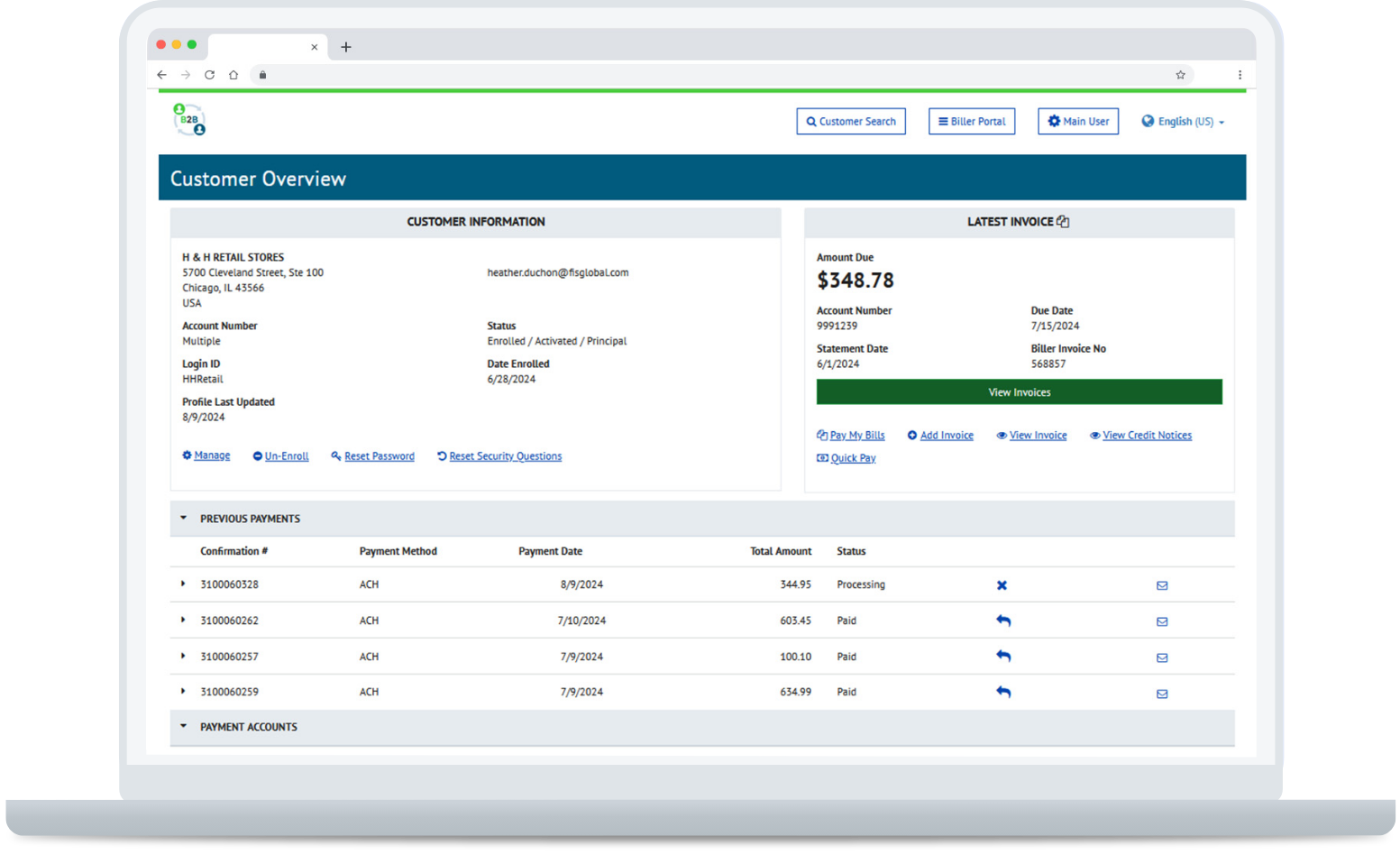Collapse the Previous Payments section

coord(184,519)
